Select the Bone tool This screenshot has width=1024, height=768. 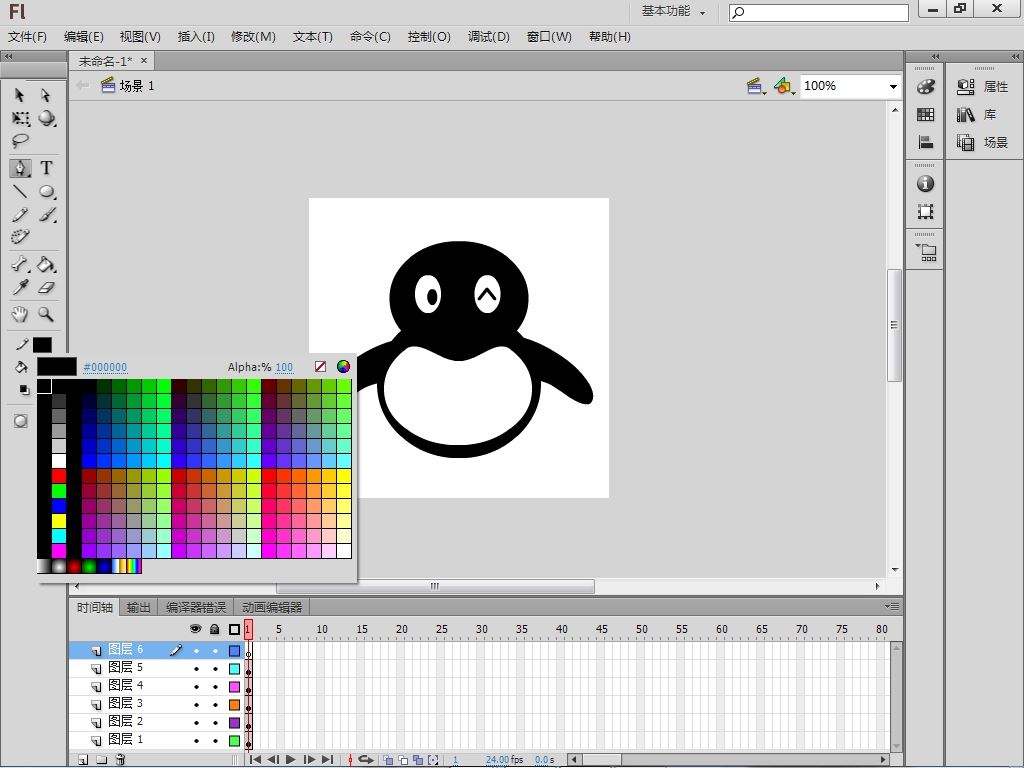20,264
